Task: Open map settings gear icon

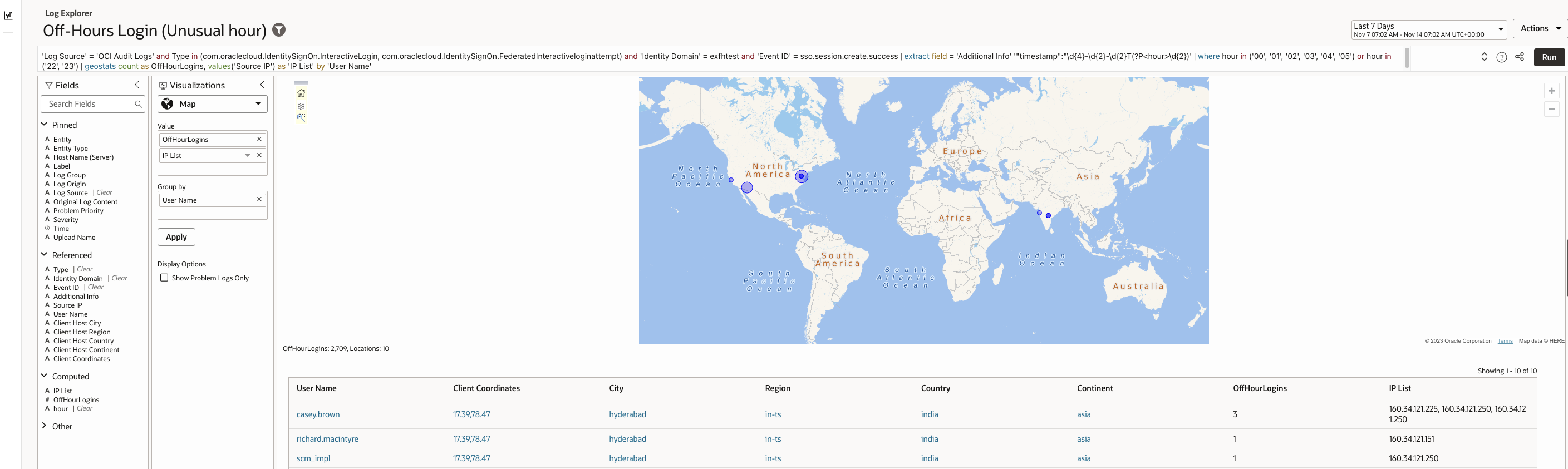Action: [x=301, y=106]
